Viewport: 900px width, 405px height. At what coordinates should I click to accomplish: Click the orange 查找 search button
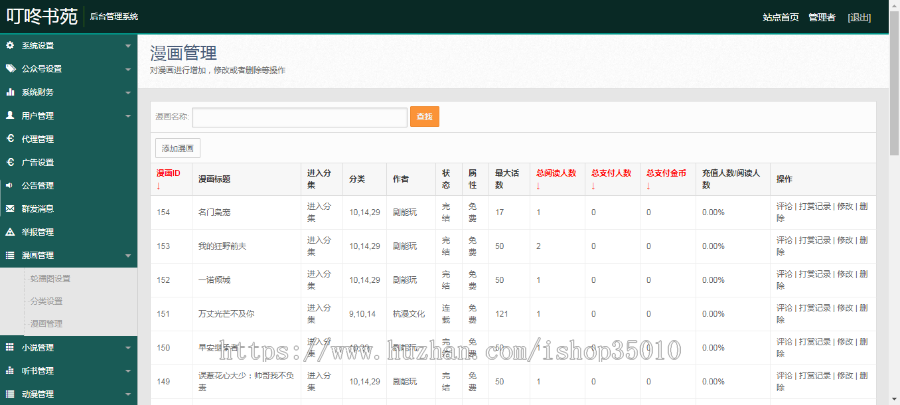425,116
